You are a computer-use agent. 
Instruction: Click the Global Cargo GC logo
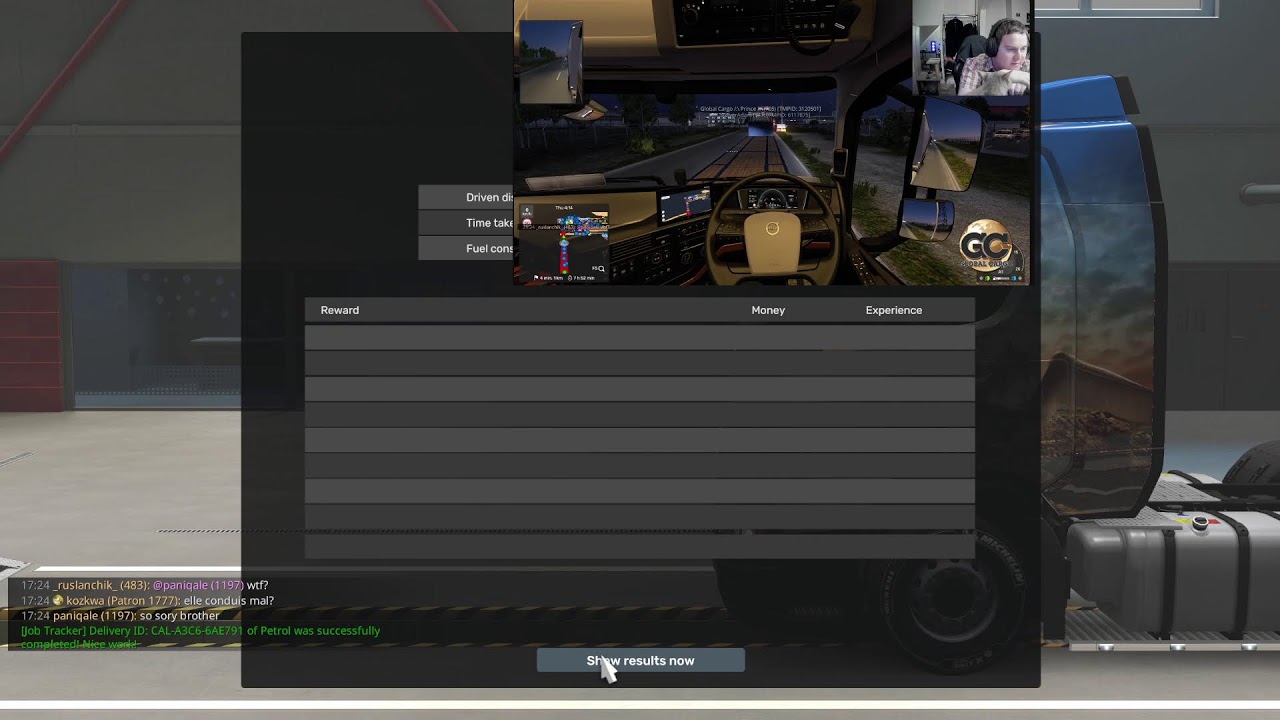987,247
